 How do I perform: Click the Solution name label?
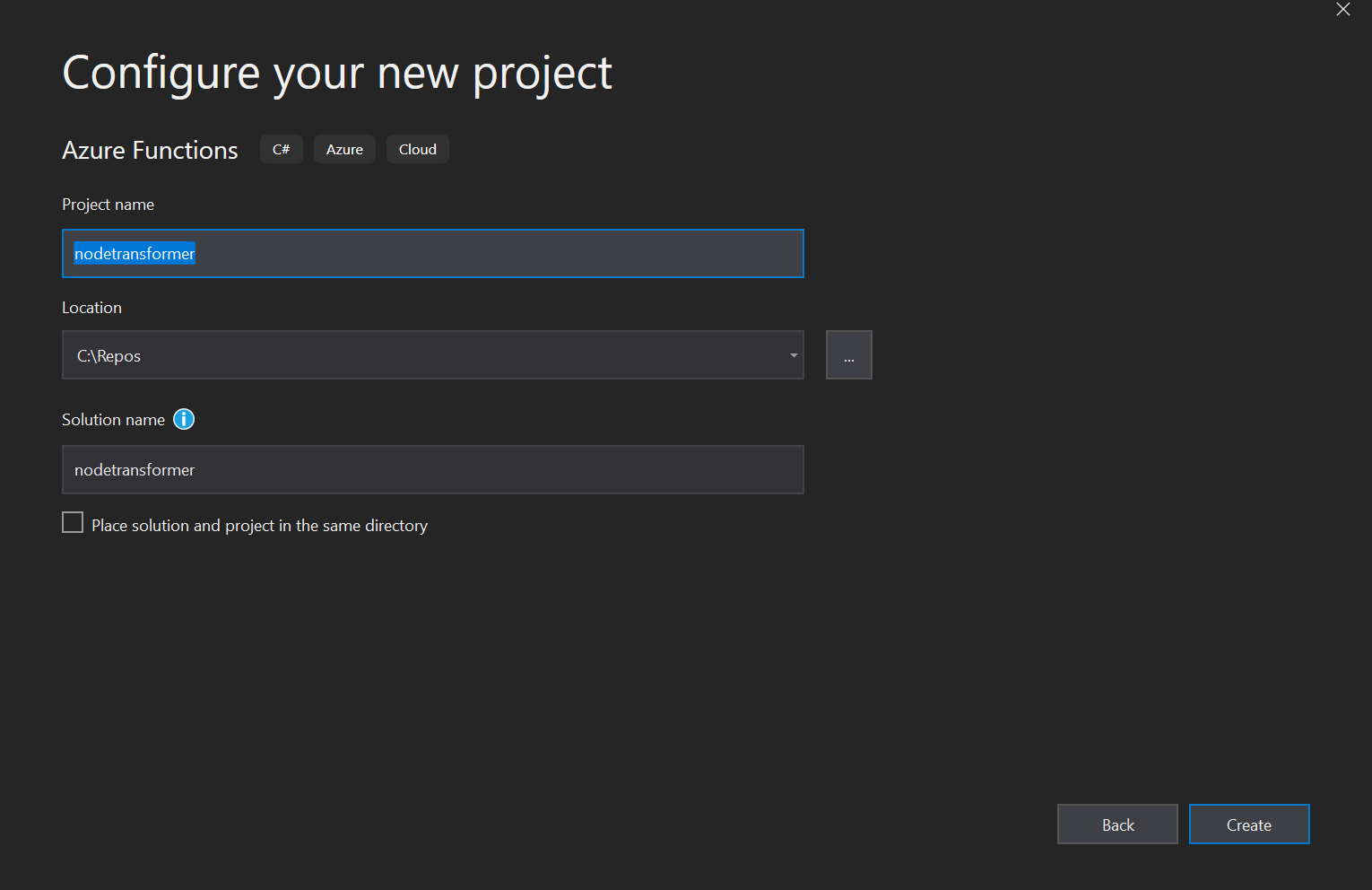click(x=113, y=420)
